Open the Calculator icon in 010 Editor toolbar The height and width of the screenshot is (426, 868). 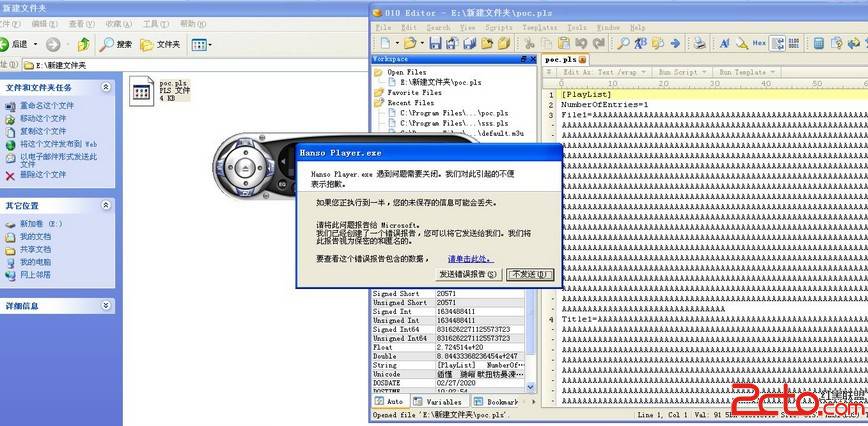pos(819,43)
